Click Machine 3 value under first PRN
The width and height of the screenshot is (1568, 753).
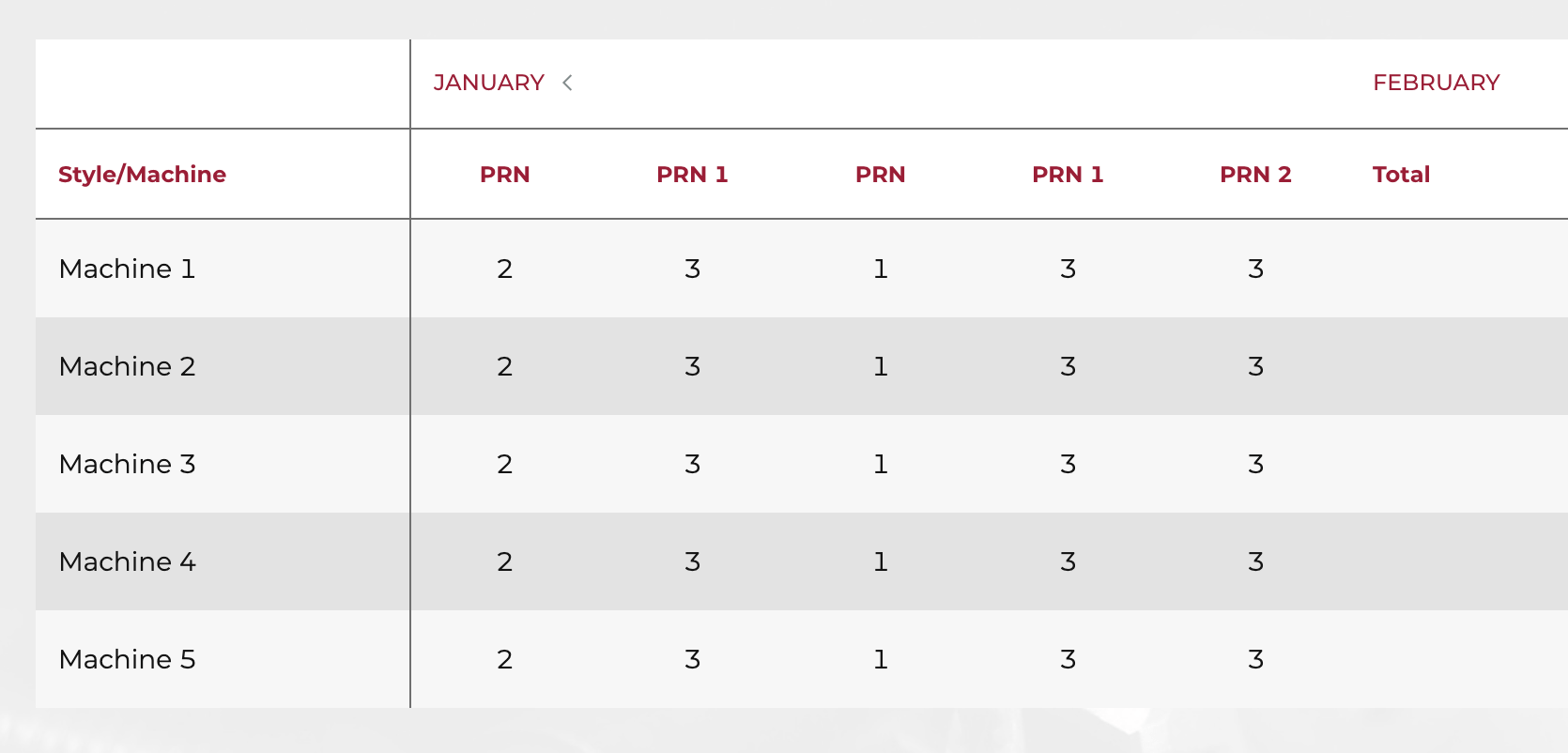coord(504,464)
